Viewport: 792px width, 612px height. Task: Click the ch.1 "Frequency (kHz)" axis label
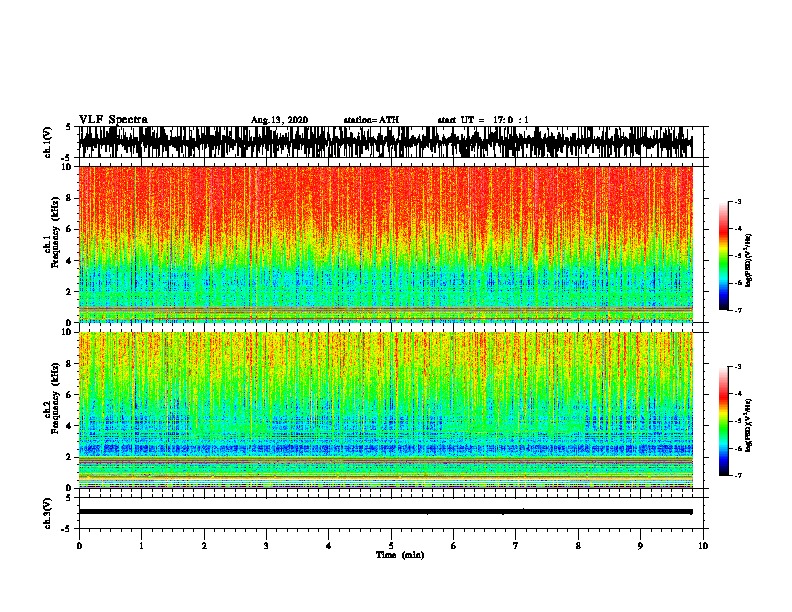pos(55,232)
